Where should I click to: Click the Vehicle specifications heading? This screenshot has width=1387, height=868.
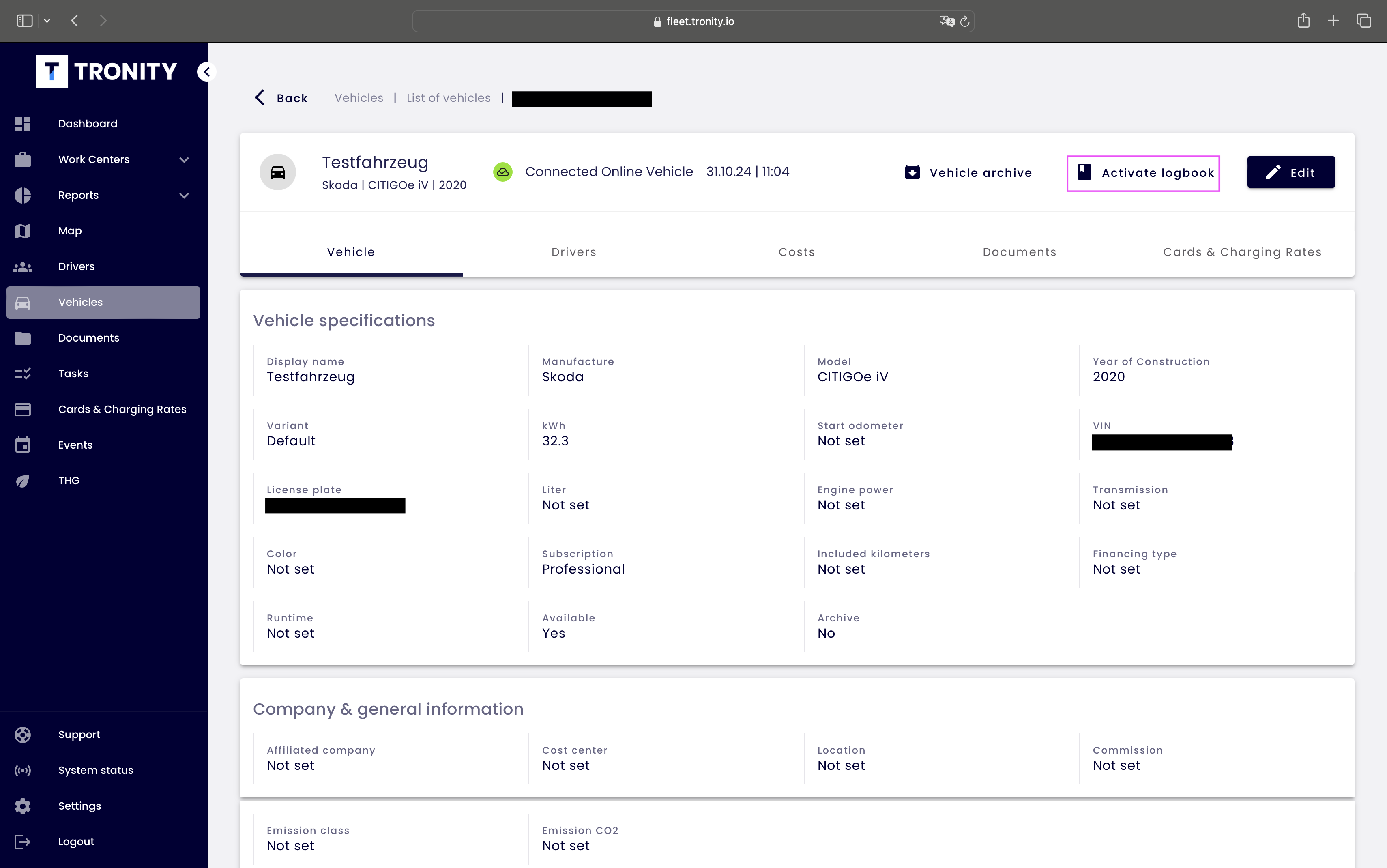(x=344, y=320)
